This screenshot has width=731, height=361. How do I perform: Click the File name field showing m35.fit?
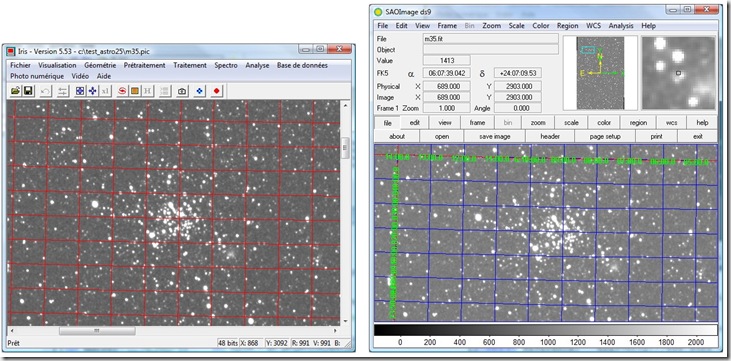(490, 38)
